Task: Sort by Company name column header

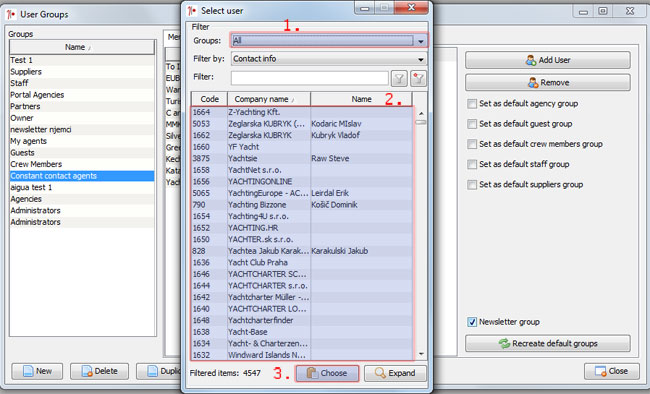Action: click(x=269, y=99)
